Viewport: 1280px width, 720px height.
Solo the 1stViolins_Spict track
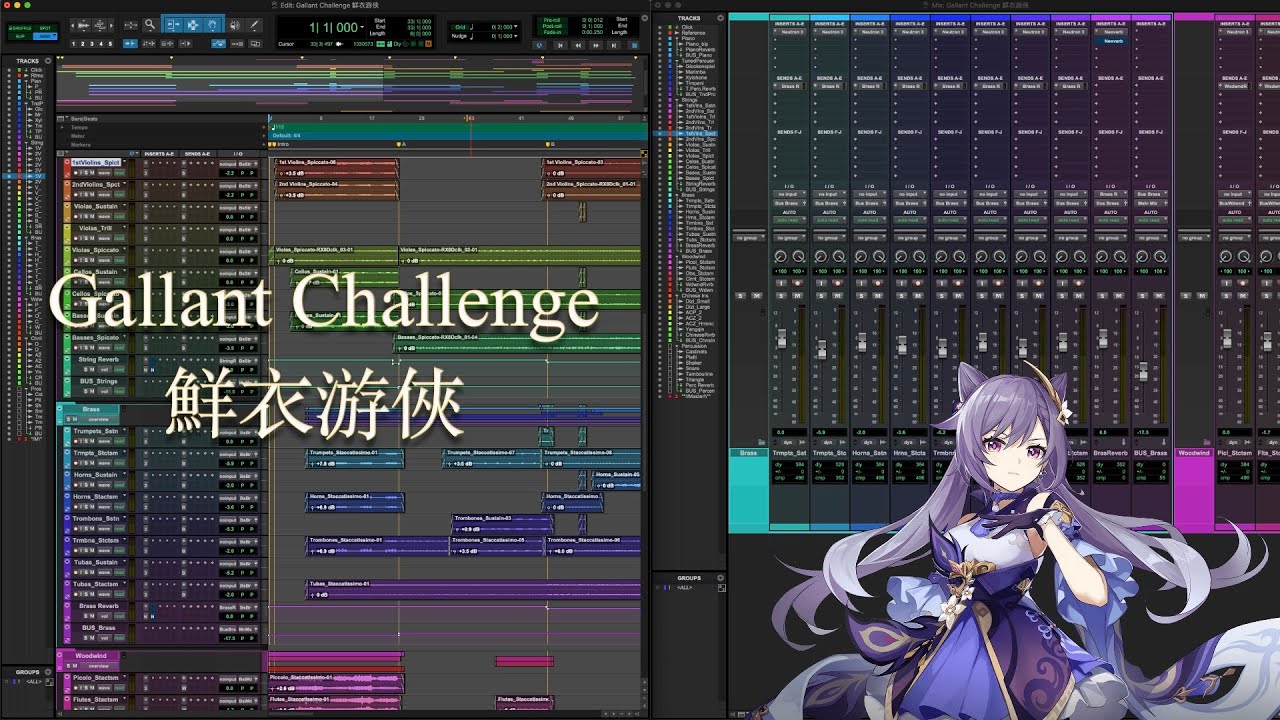pos(86,172)
